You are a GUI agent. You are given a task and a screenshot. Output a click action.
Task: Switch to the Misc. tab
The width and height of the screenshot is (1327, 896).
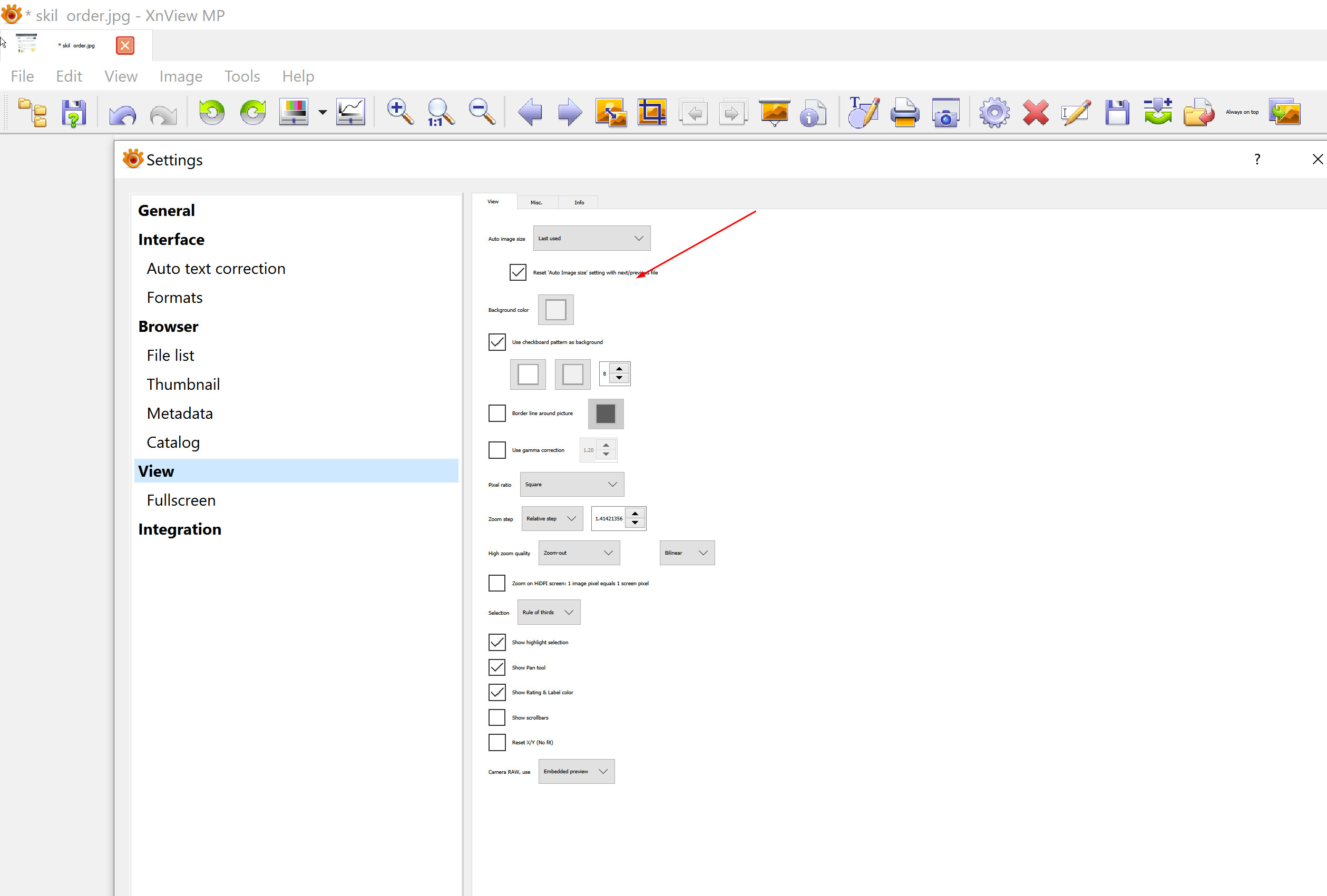(536, 203)
